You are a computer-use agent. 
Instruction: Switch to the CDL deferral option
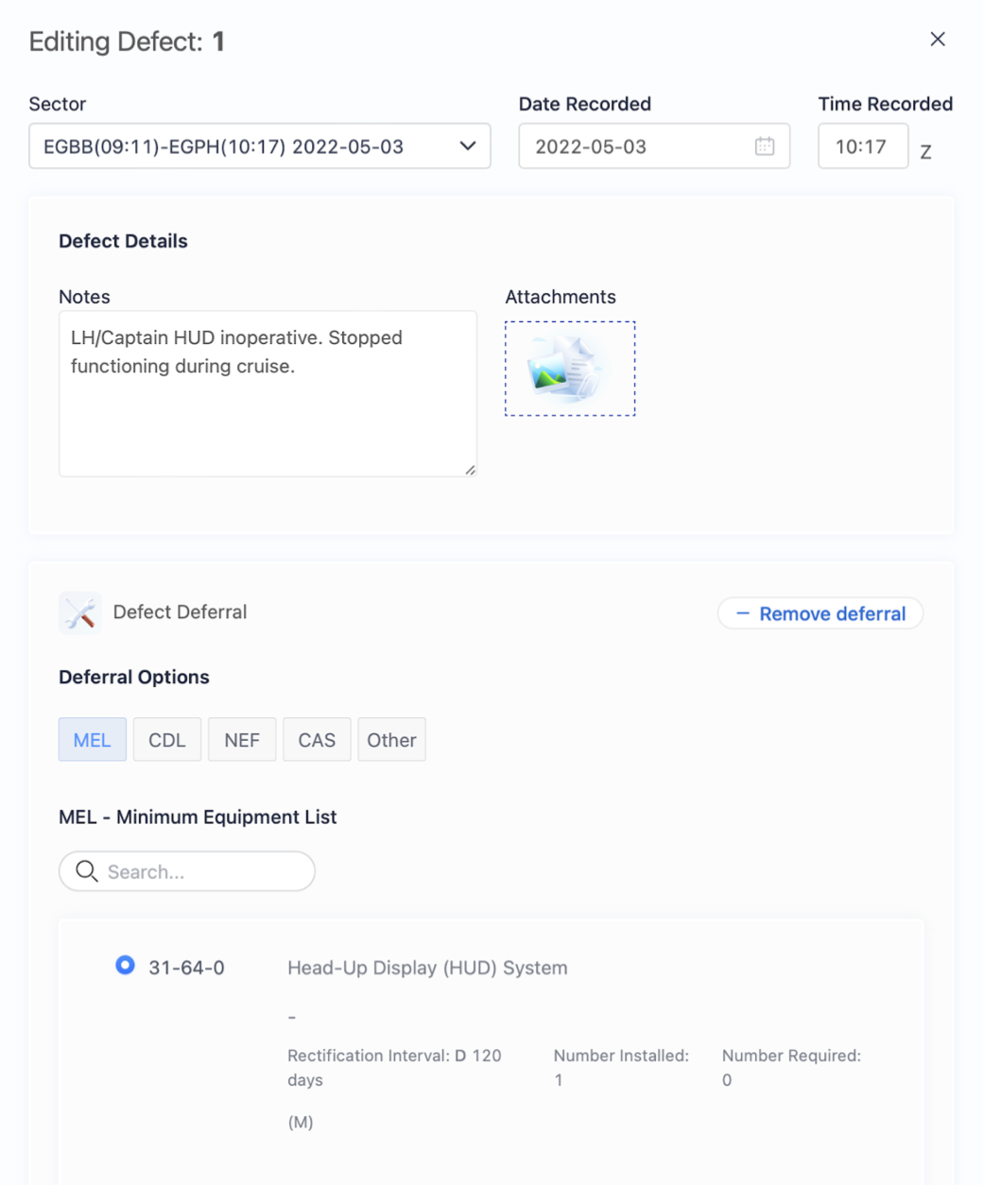click(167, 740)
